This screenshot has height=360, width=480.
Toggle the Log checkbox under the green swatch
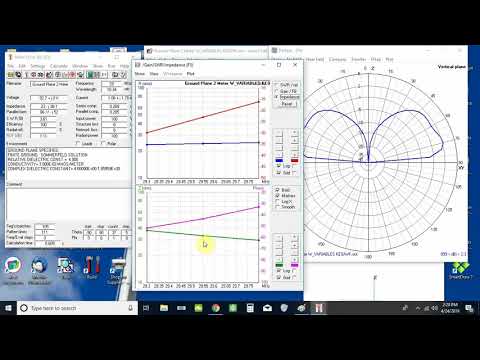pyautogui.click(x=279, y=271)
